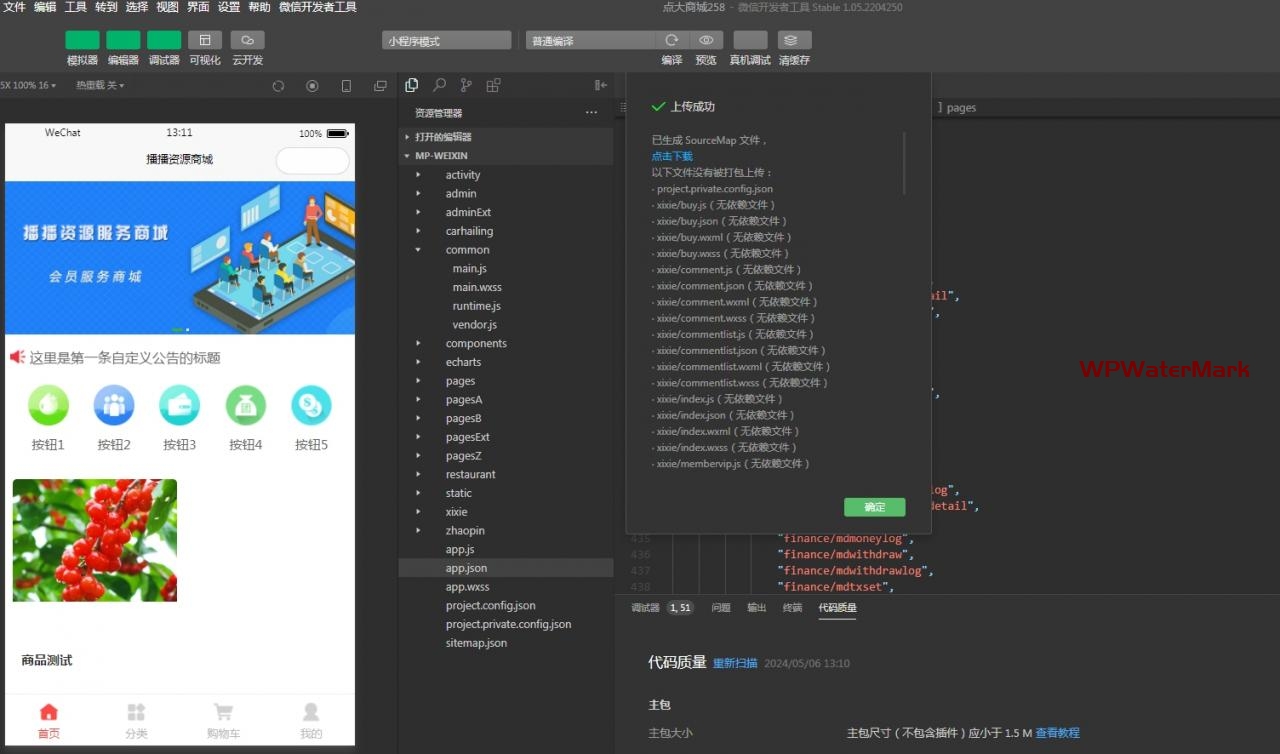This screenshot has height=754, width=1280.
Task: Select app.wxss in the file tree
Action: tap(467, 587)
